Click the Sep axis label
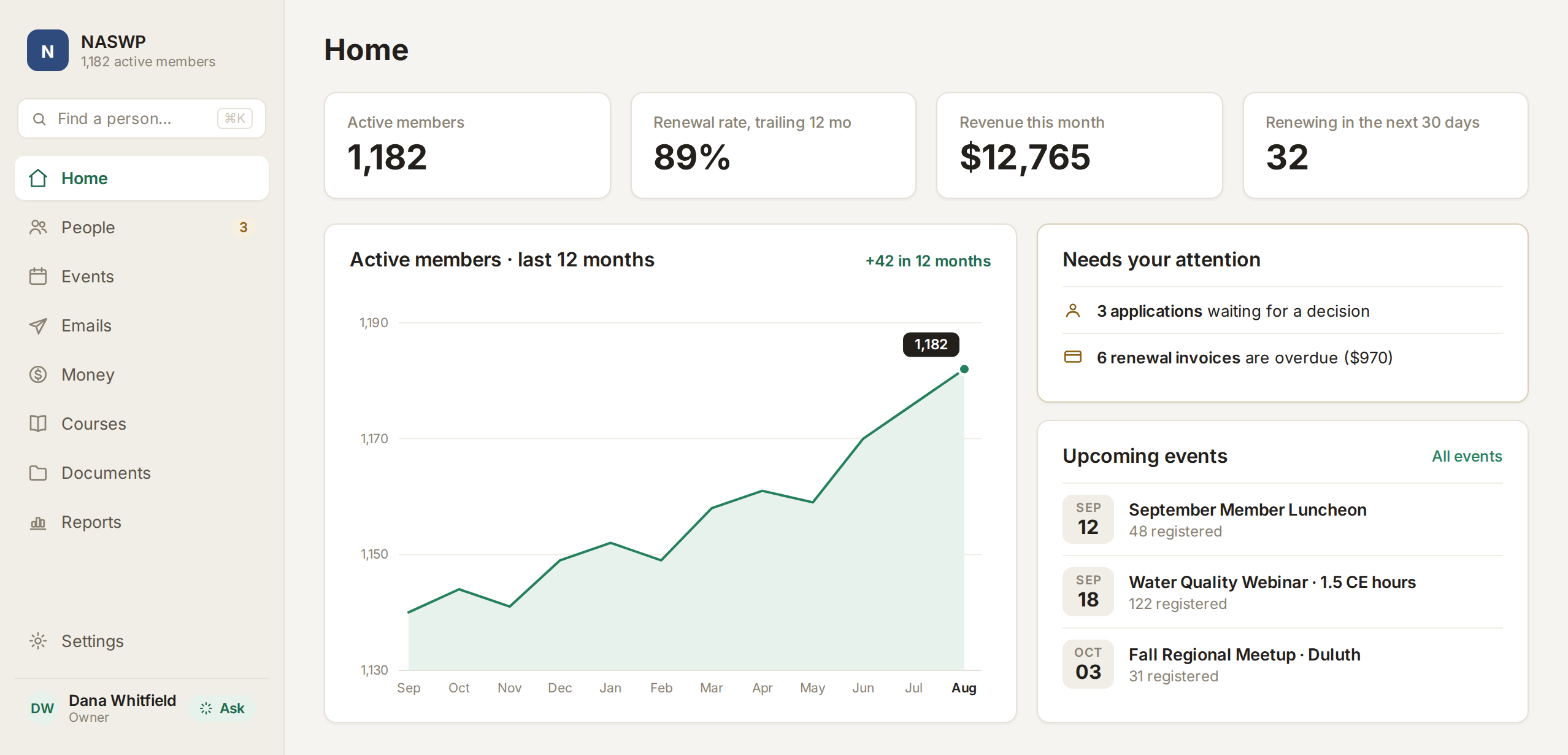1568x755 pixels. (x=409, y=687)
